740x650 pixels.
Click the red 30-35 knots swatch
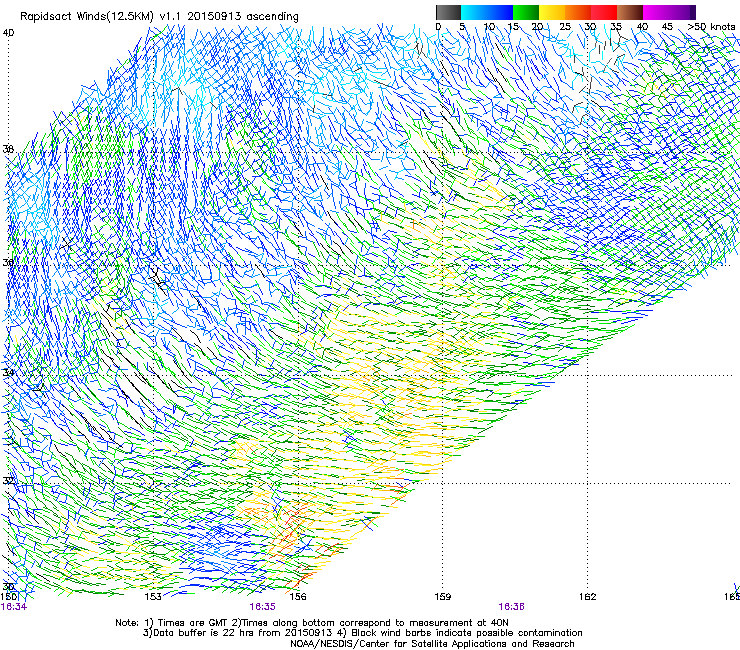[x=604, y=12]
